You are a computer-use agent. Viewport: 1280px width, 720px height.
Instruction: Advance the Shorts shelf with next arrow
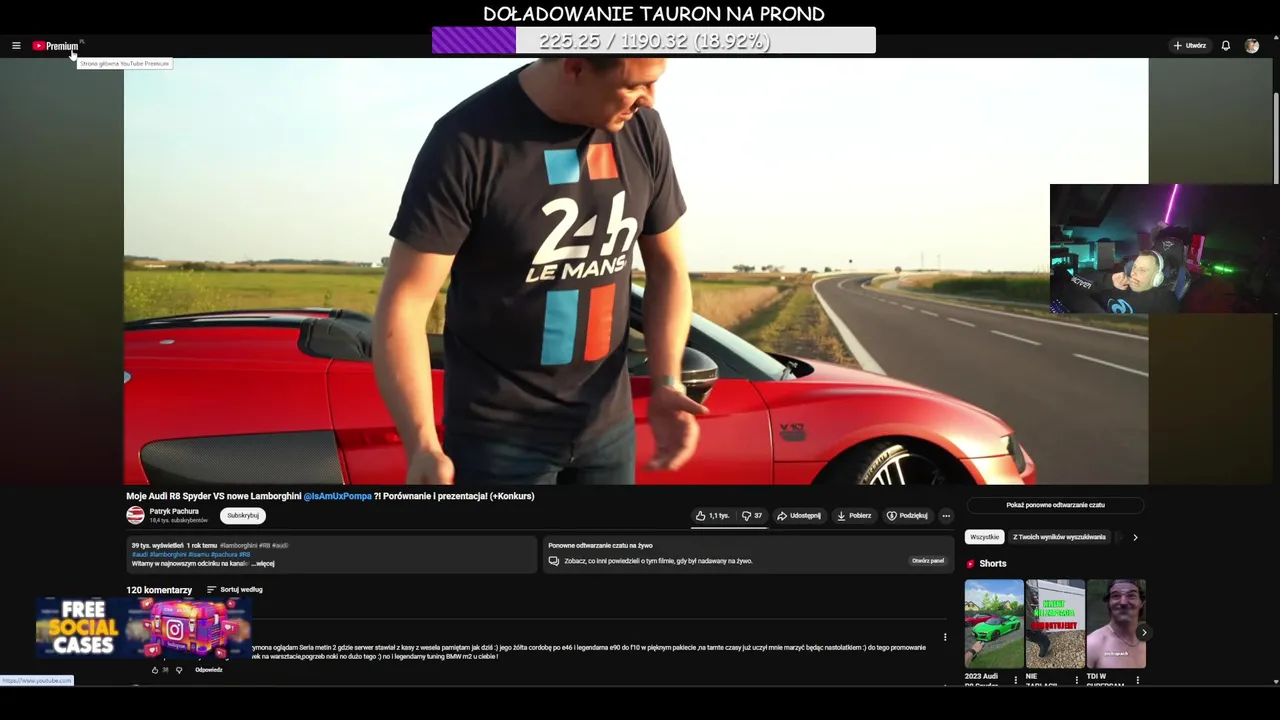pyautogui.click(x=1144, y=632)
